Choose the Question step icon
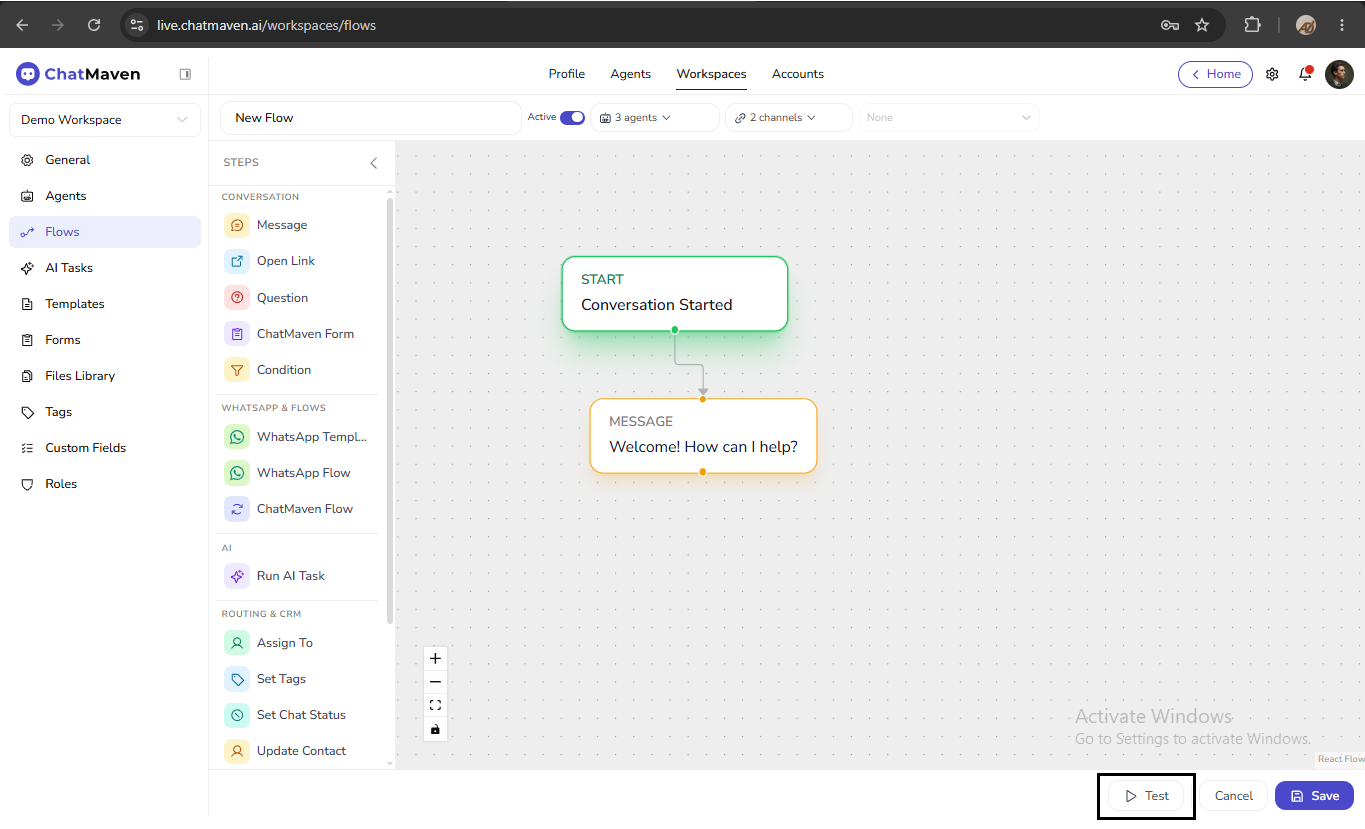1365x829 pixels. tap(237, 298)
